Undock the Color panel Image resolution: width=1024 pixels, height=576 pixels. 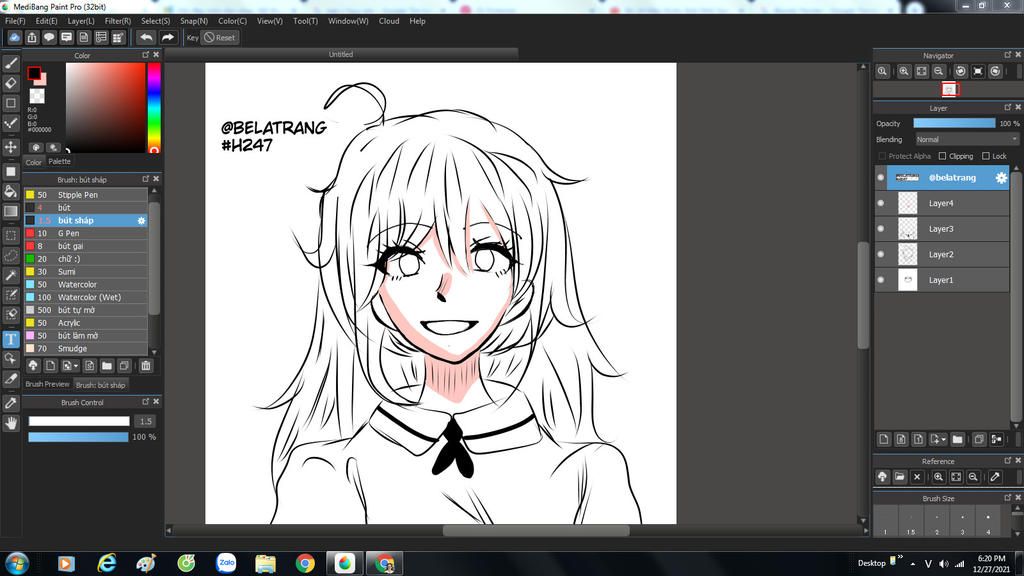(146, 55)
